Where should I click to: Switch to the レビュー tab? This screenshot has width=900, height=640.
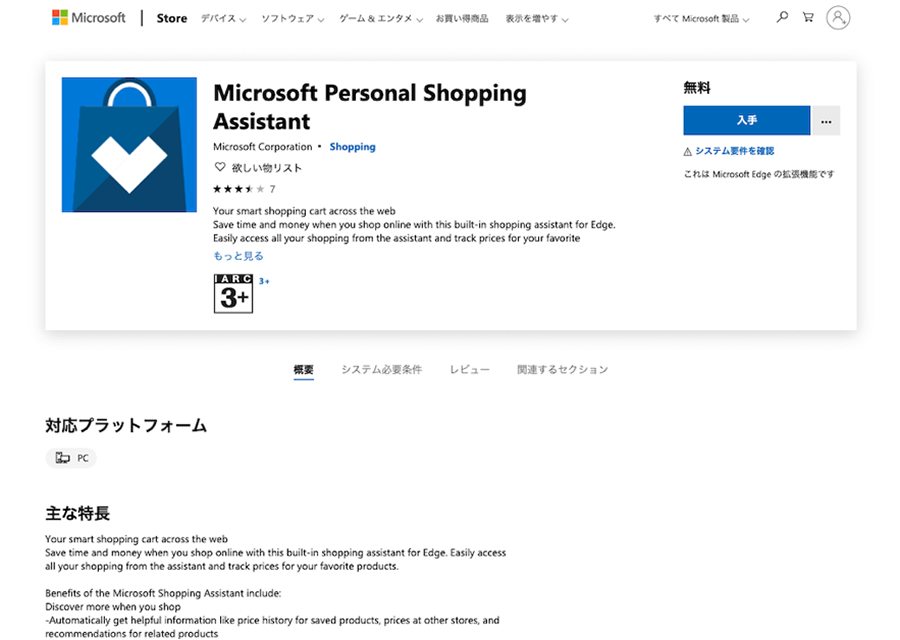point(469,370)
